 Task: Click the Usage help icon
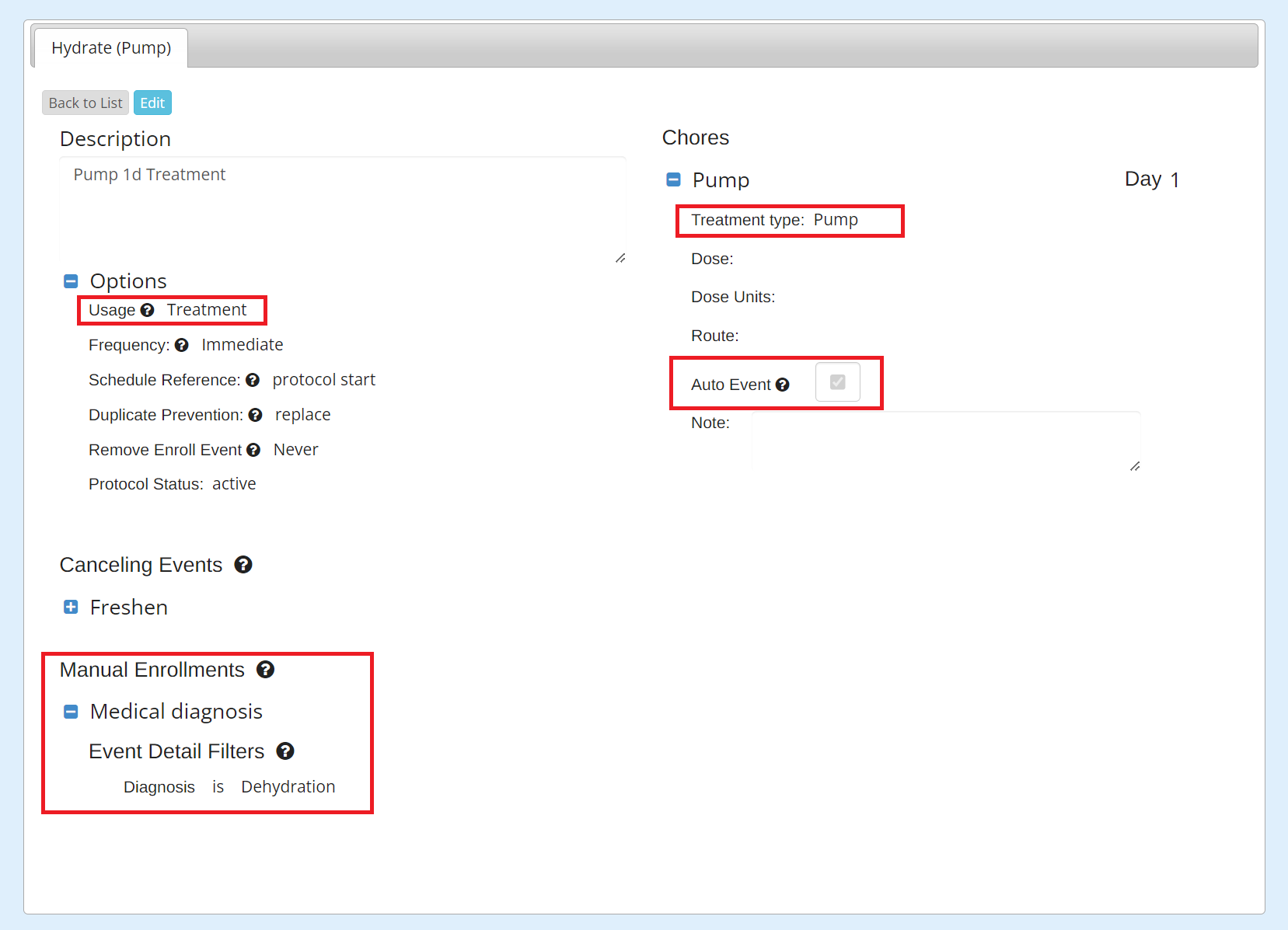[147, 310]
